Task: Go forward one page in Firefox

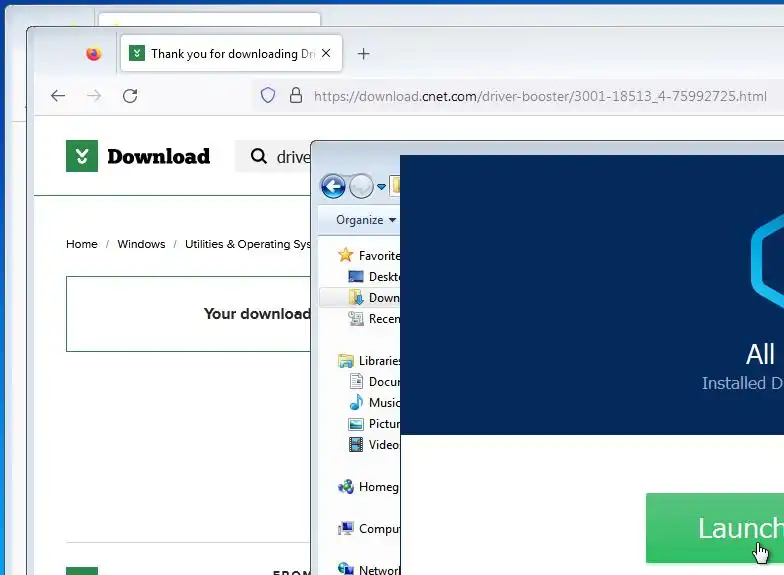Action: coord(94,96)
